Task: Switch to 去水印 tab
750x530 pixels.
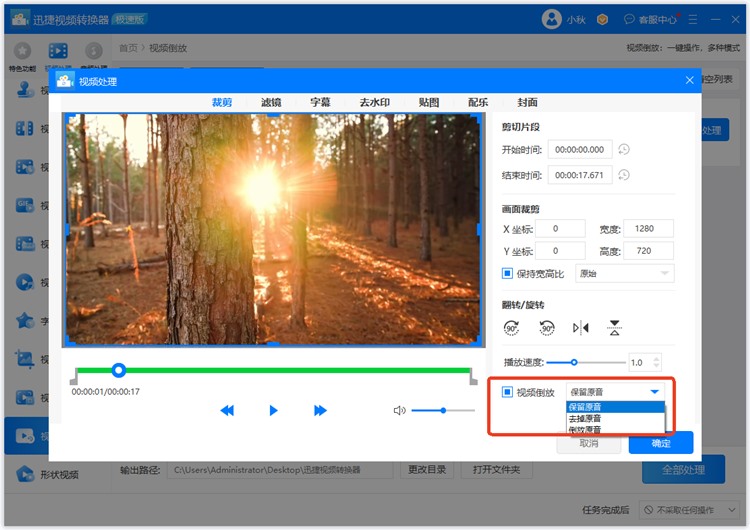Action: point(375,102)
